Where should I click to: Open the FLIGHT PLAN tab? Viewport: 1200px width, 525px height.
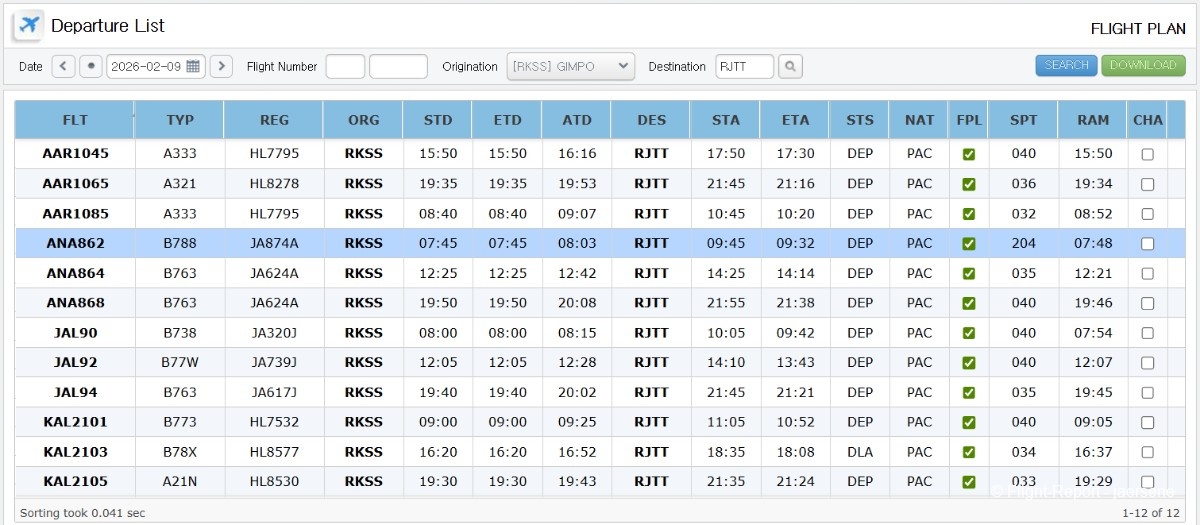tap(1137, 29)
